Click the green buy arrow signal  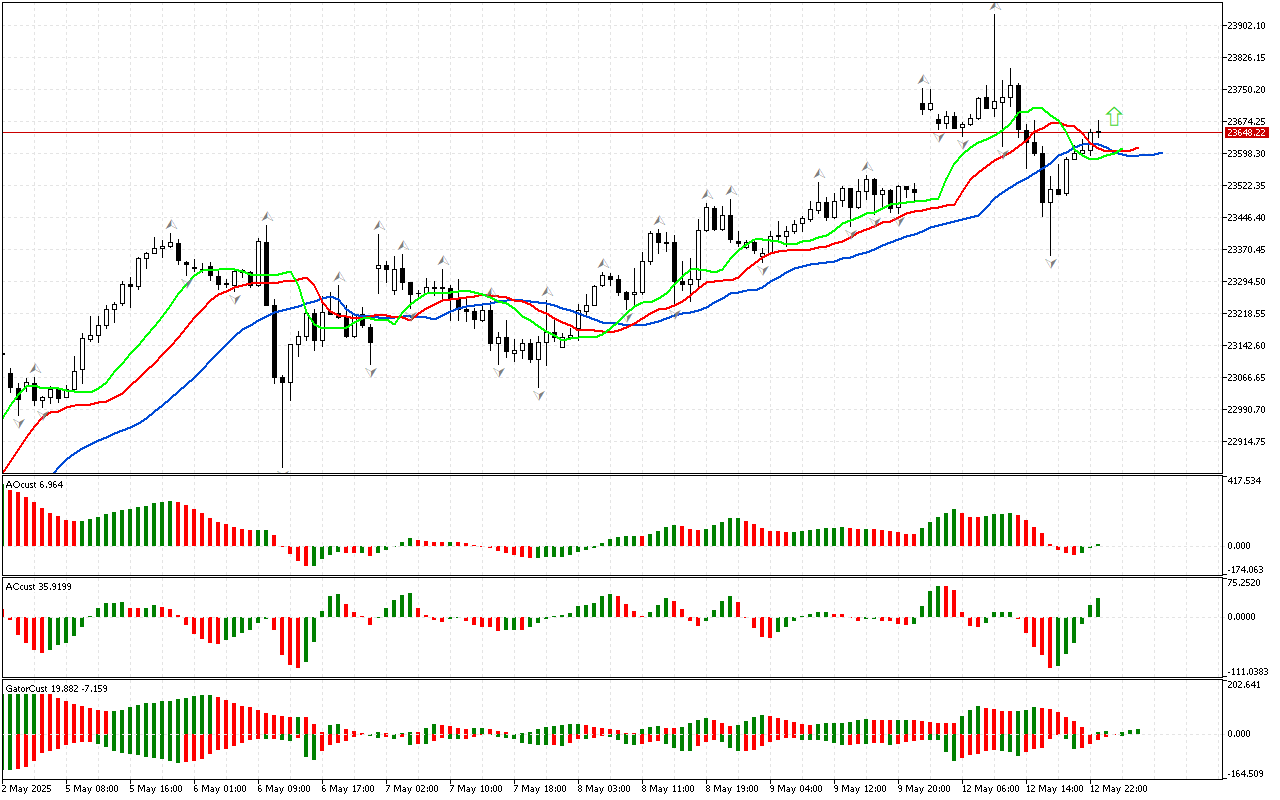pos(1114,116)
